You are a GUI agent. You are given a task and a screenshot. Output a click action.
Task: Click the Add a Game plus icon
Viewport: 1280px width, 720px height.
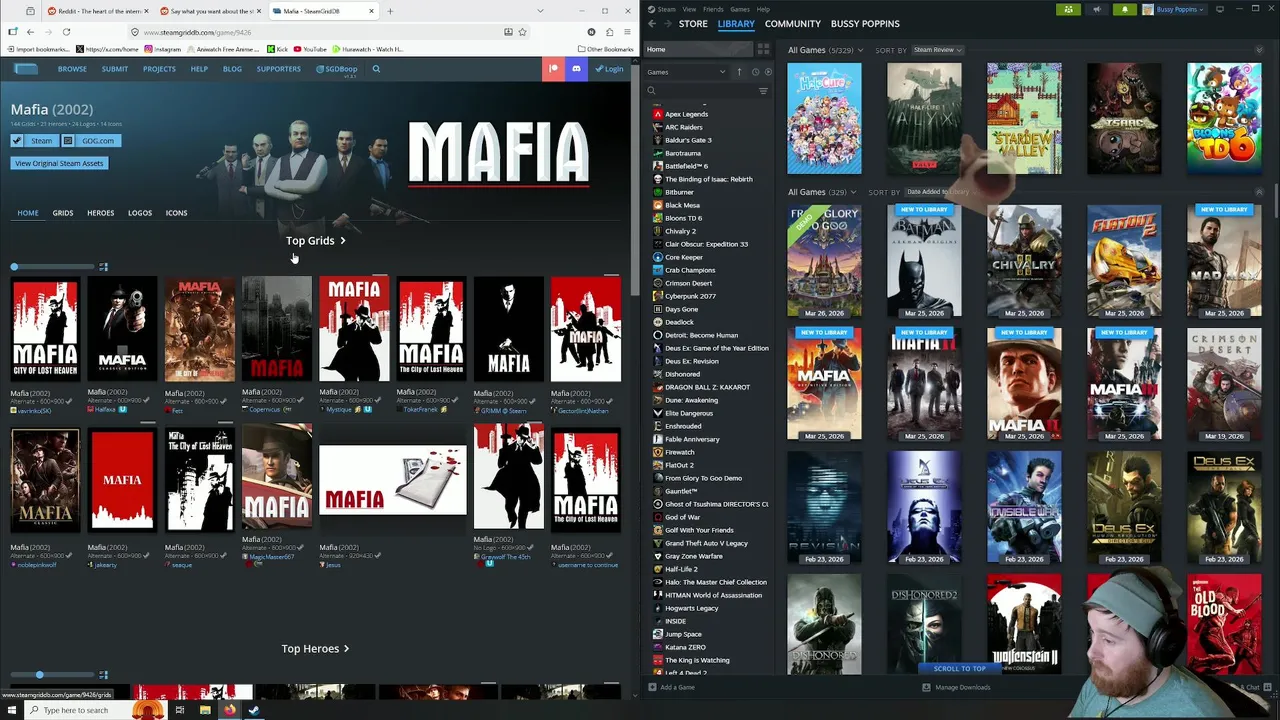pyautogui.click(x=653, y=687)
